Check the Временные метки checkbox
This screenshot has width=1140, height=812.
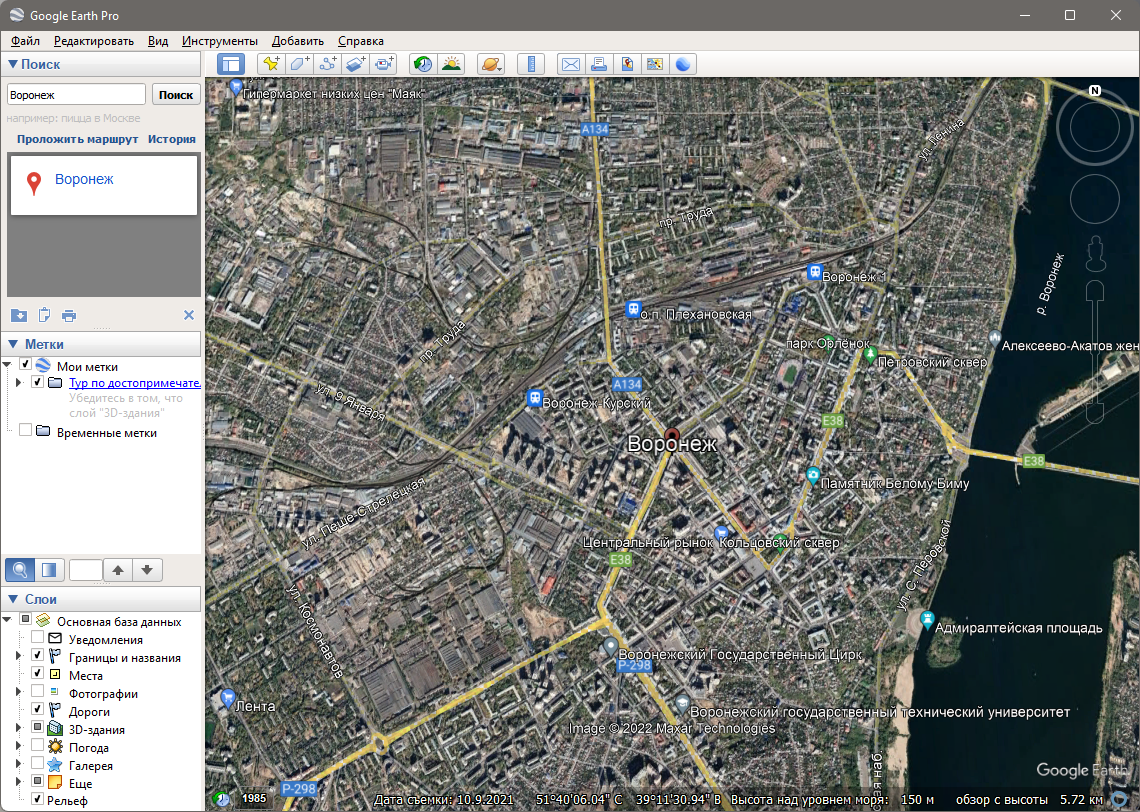[25, 432]
